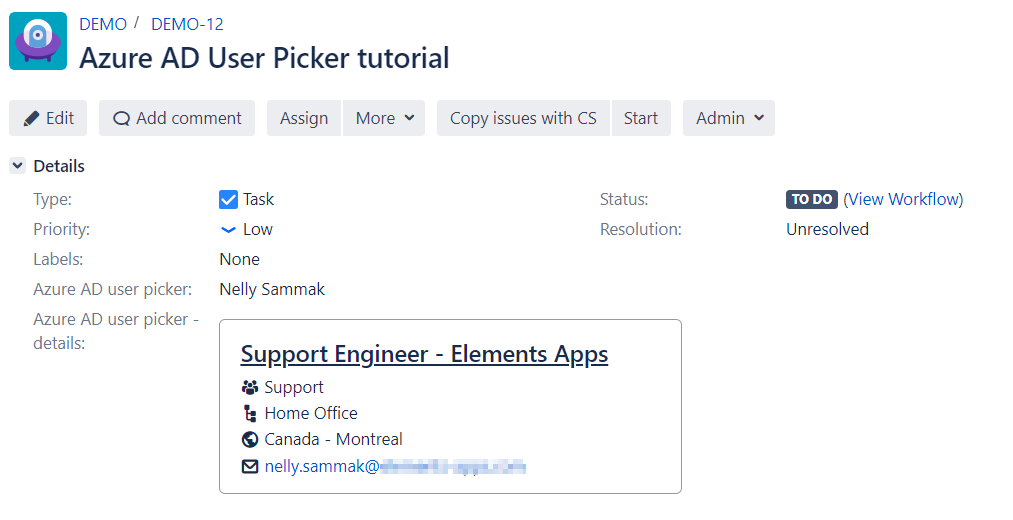Click the blue Task type checkbox icon

point(228,199)
